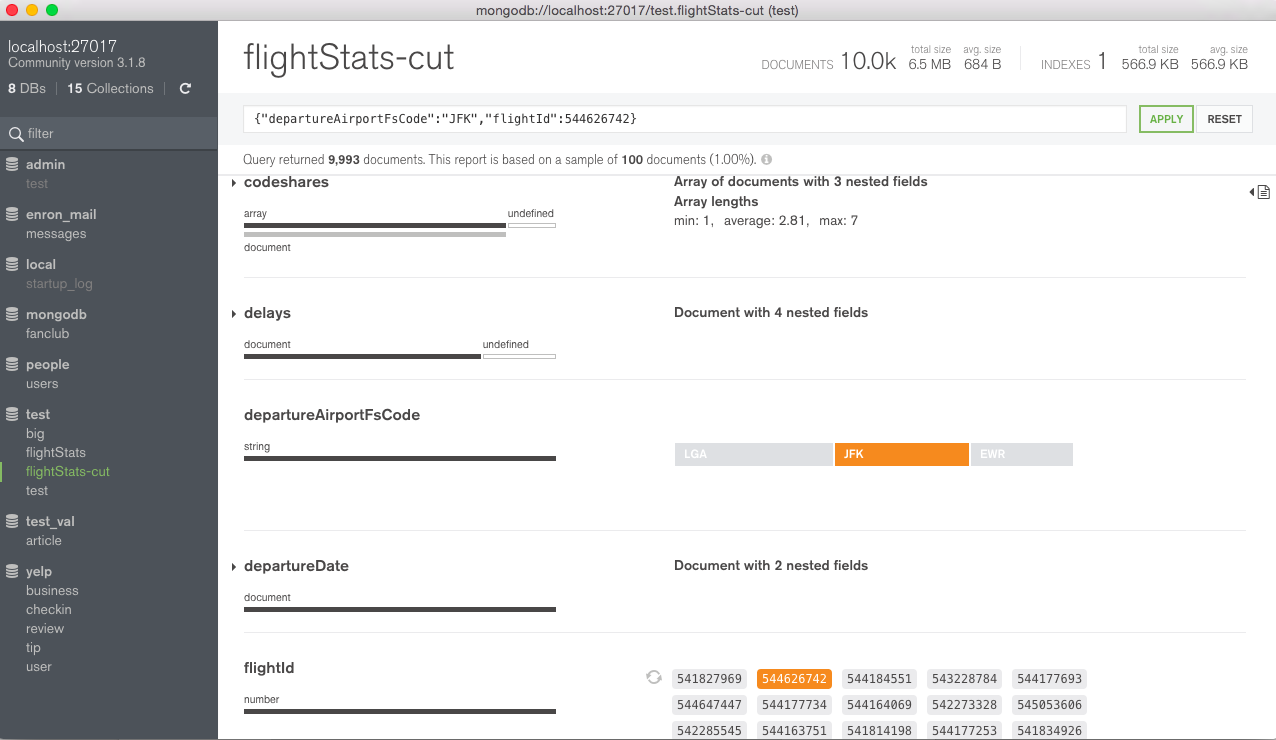Open the document viewer side panel icon
Screen dimensions: 1276x740
[x=1262, y=192]
